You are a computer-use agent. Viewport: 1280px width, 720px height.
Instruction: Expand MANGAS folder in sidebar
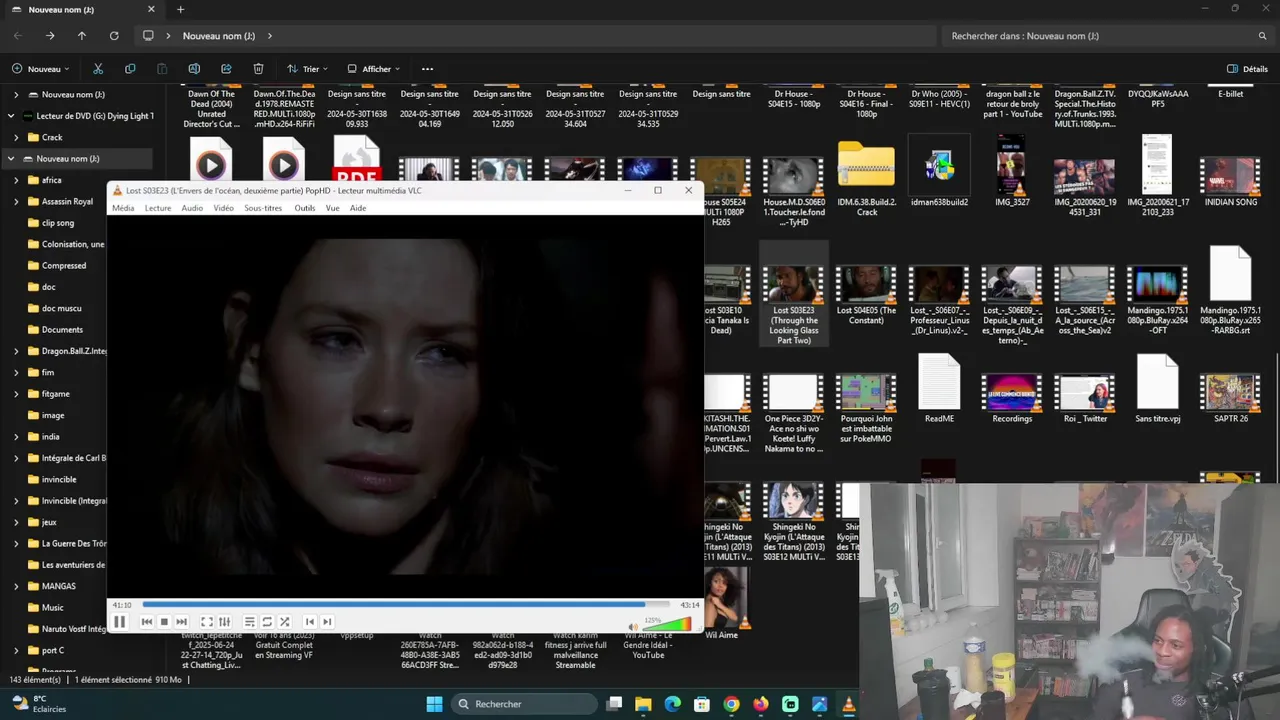16,586
